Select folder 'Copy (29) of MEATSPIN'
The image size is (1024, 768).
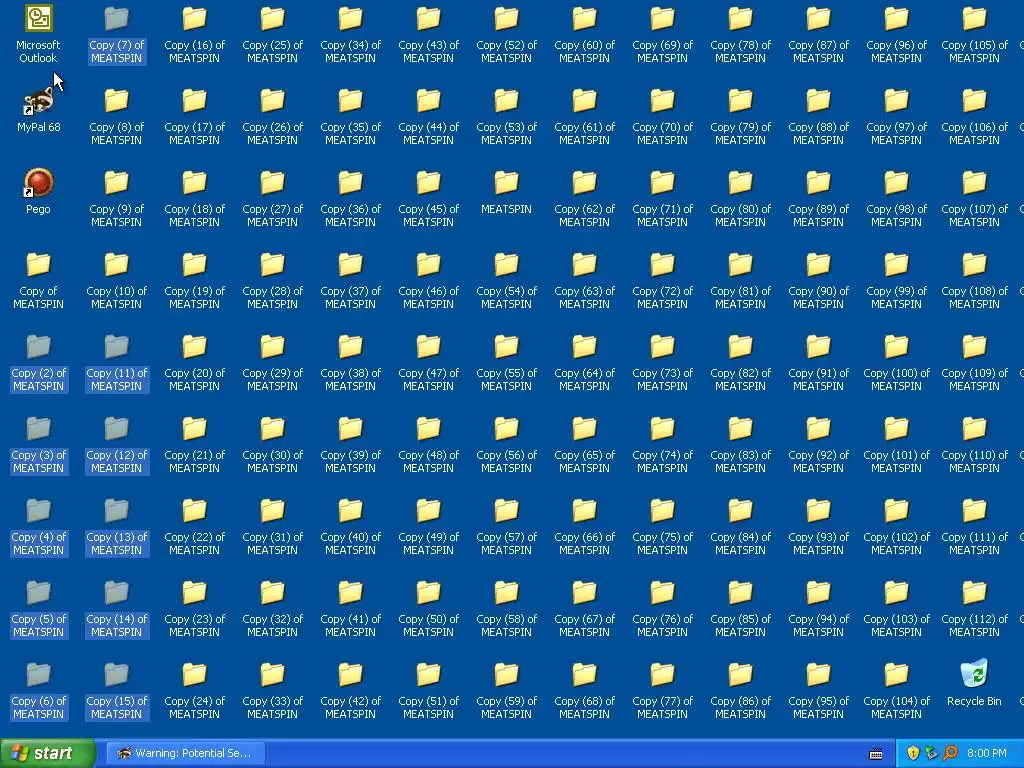point(272,362)
